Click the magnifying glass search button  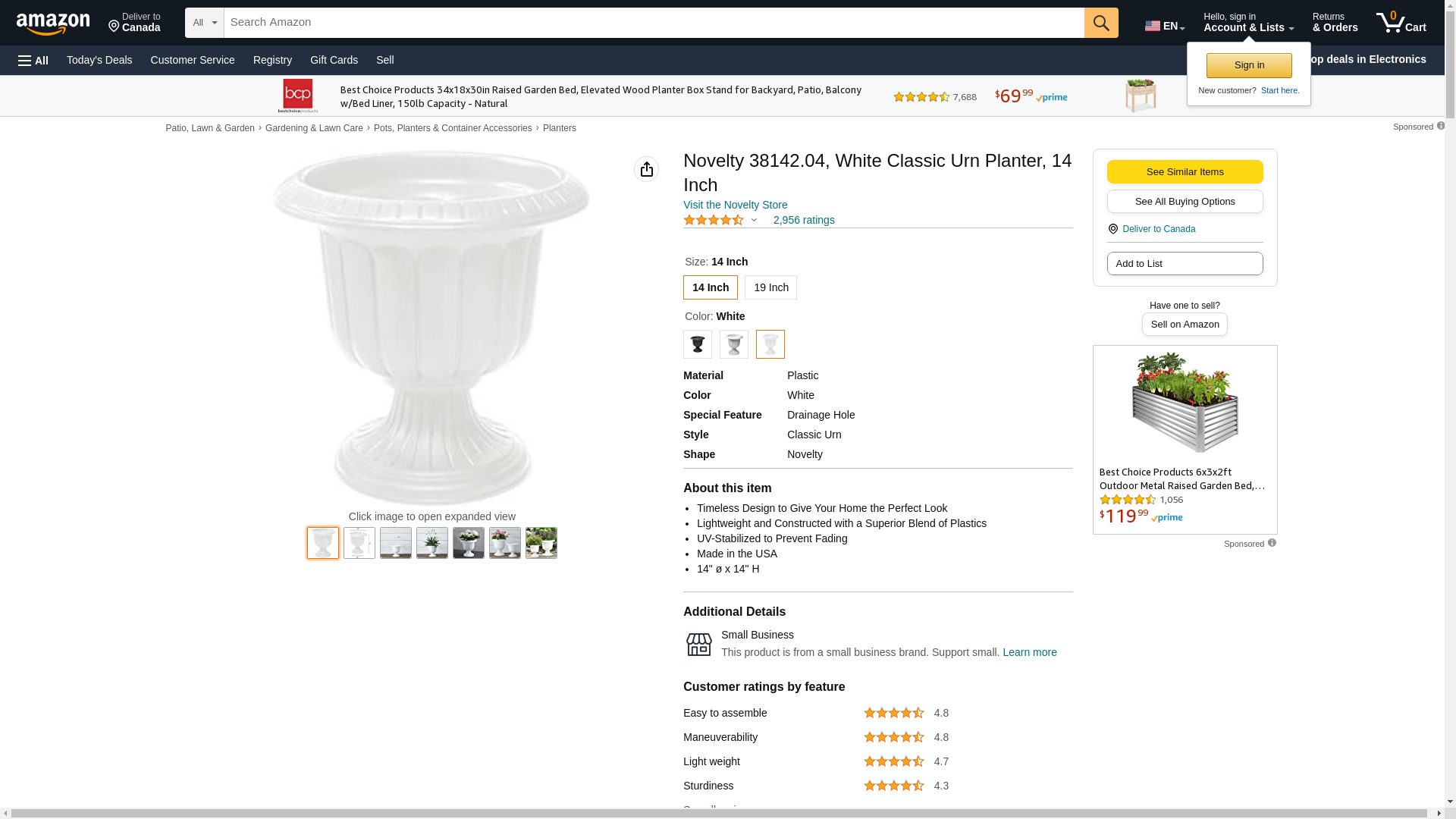click(x=1101, y=23)
